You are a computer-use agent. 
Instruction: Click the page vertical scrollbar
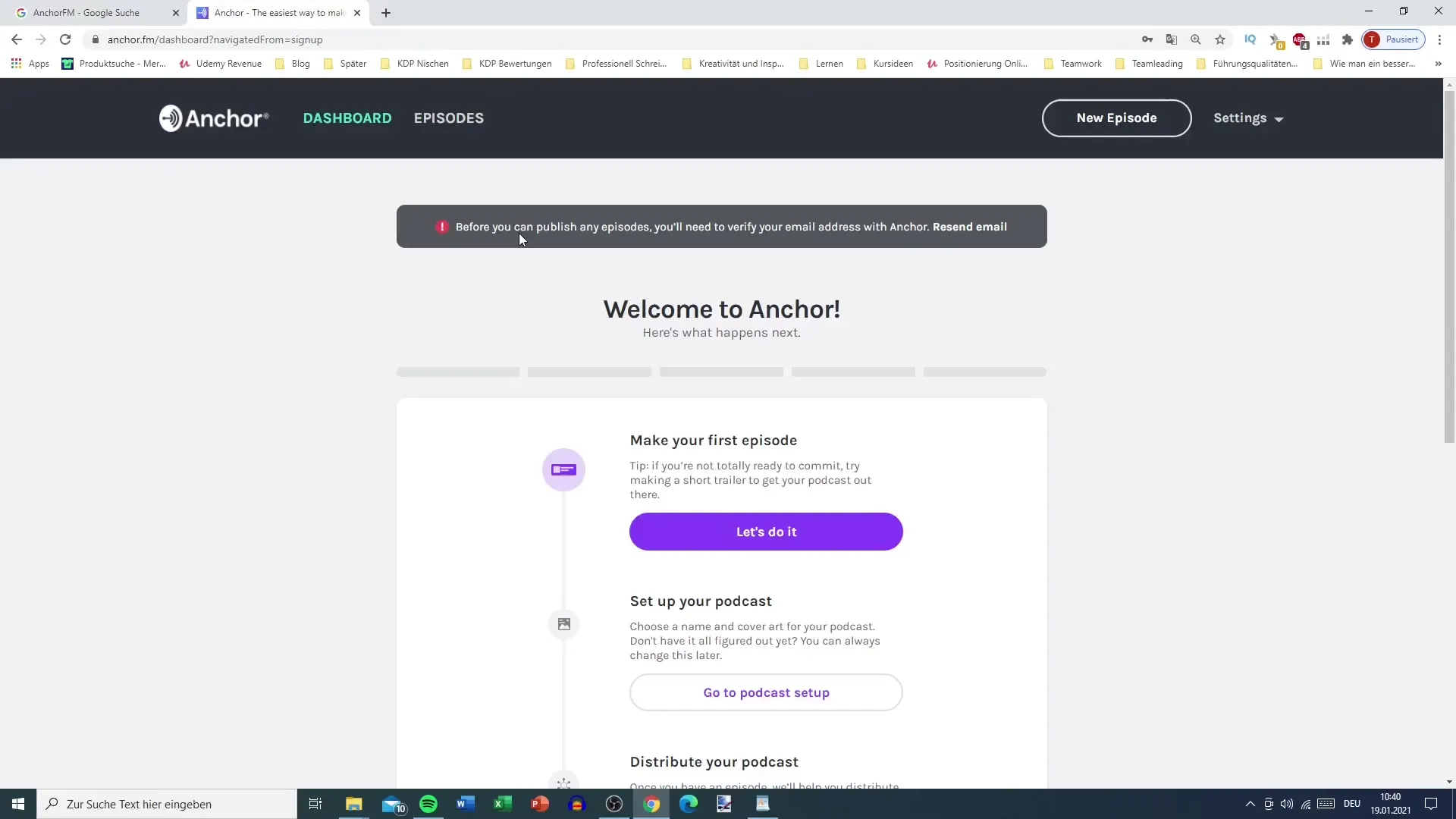1449,265
